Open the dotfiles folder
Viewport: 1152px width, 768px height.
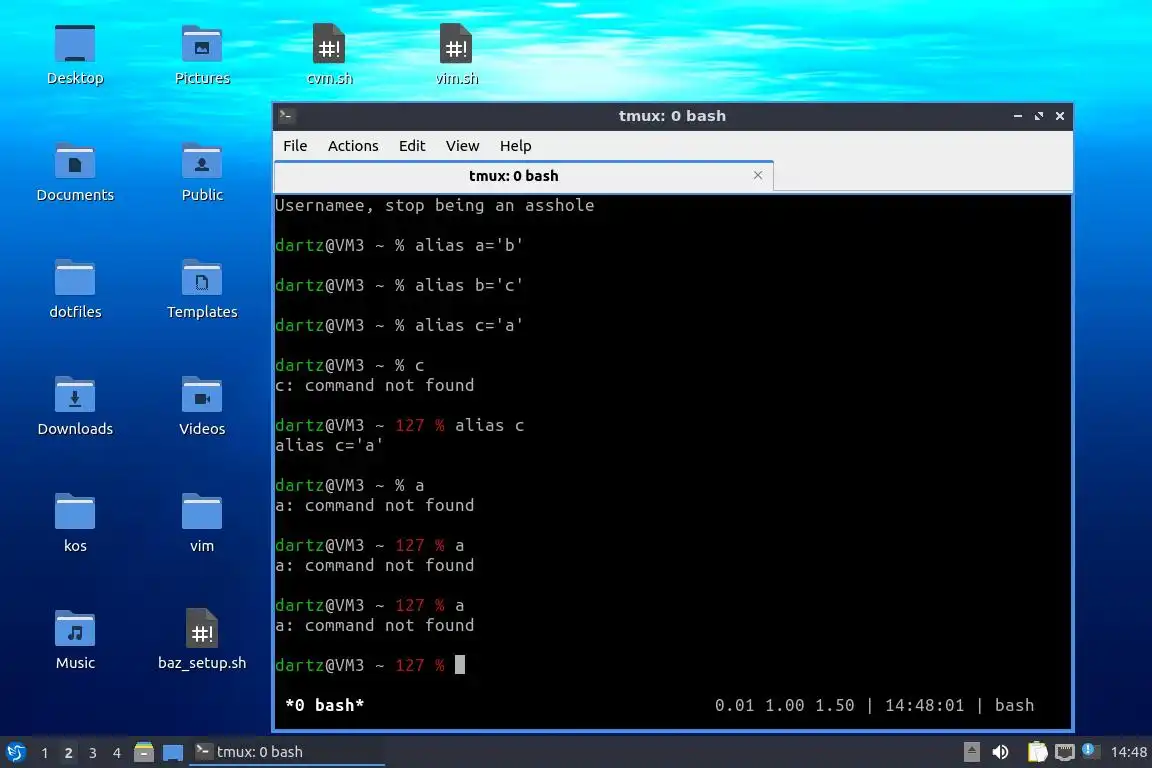pos(75,289)
